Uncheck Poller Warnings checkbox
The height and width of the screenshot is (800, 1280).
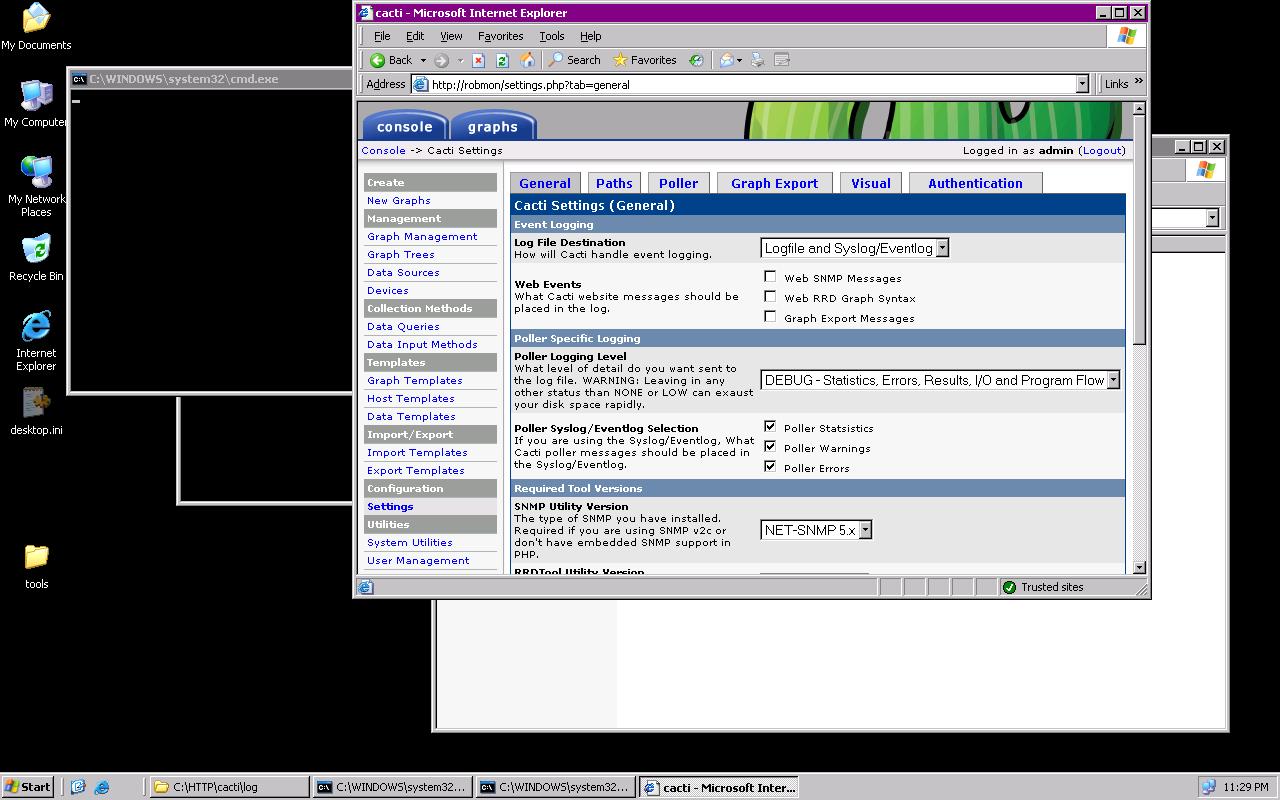click(770, 447)
